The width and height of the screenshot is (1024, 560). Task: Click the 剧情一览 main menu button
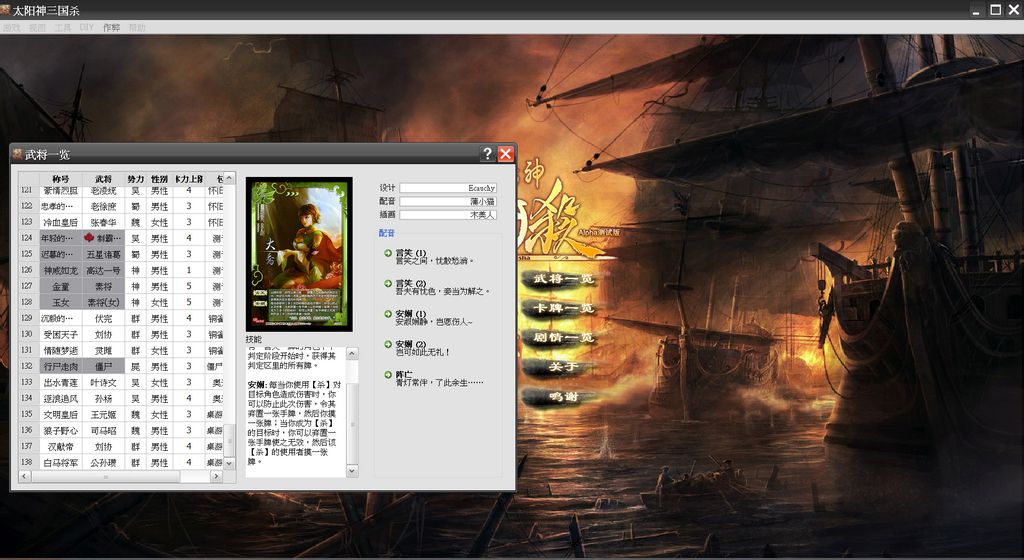[563, 338]
